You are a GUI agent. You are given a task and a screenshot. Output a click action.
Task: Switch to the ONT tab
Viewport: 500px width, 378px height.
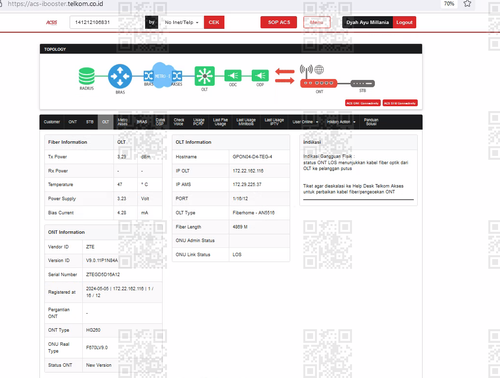tap(73, 122)
